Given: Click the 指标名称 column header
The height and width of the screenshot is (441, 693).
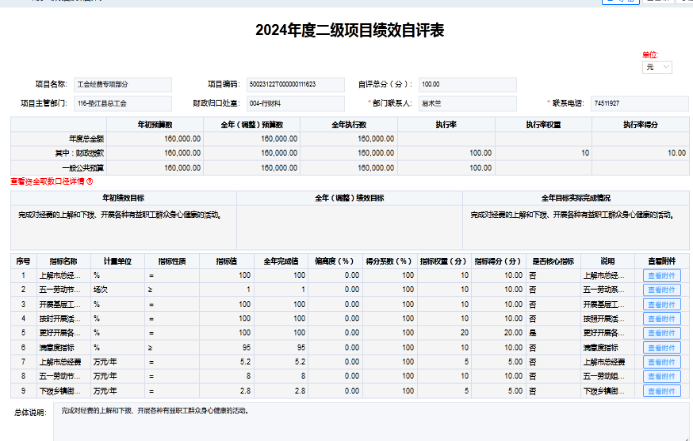Looking at the screenshot, I should [x=64, y=262].
